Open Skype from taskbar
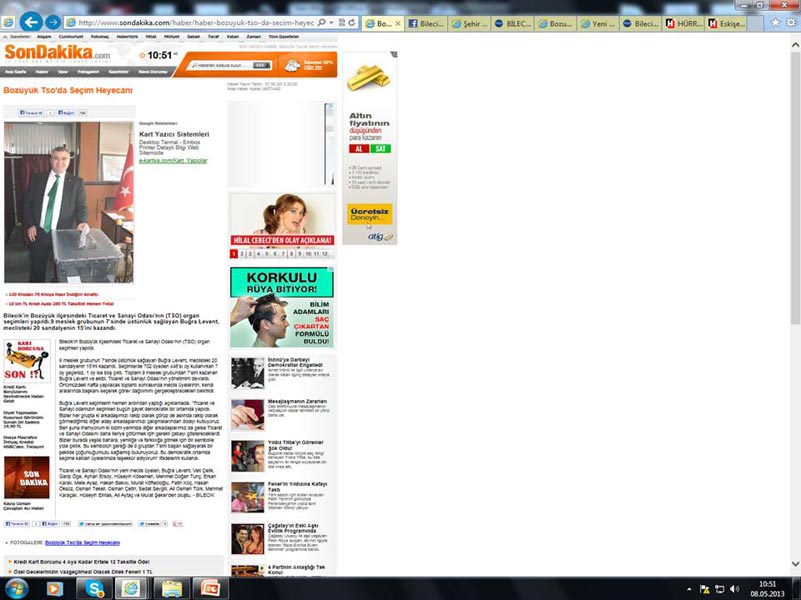This screenshot has height=600, width=801. (94, 589)
